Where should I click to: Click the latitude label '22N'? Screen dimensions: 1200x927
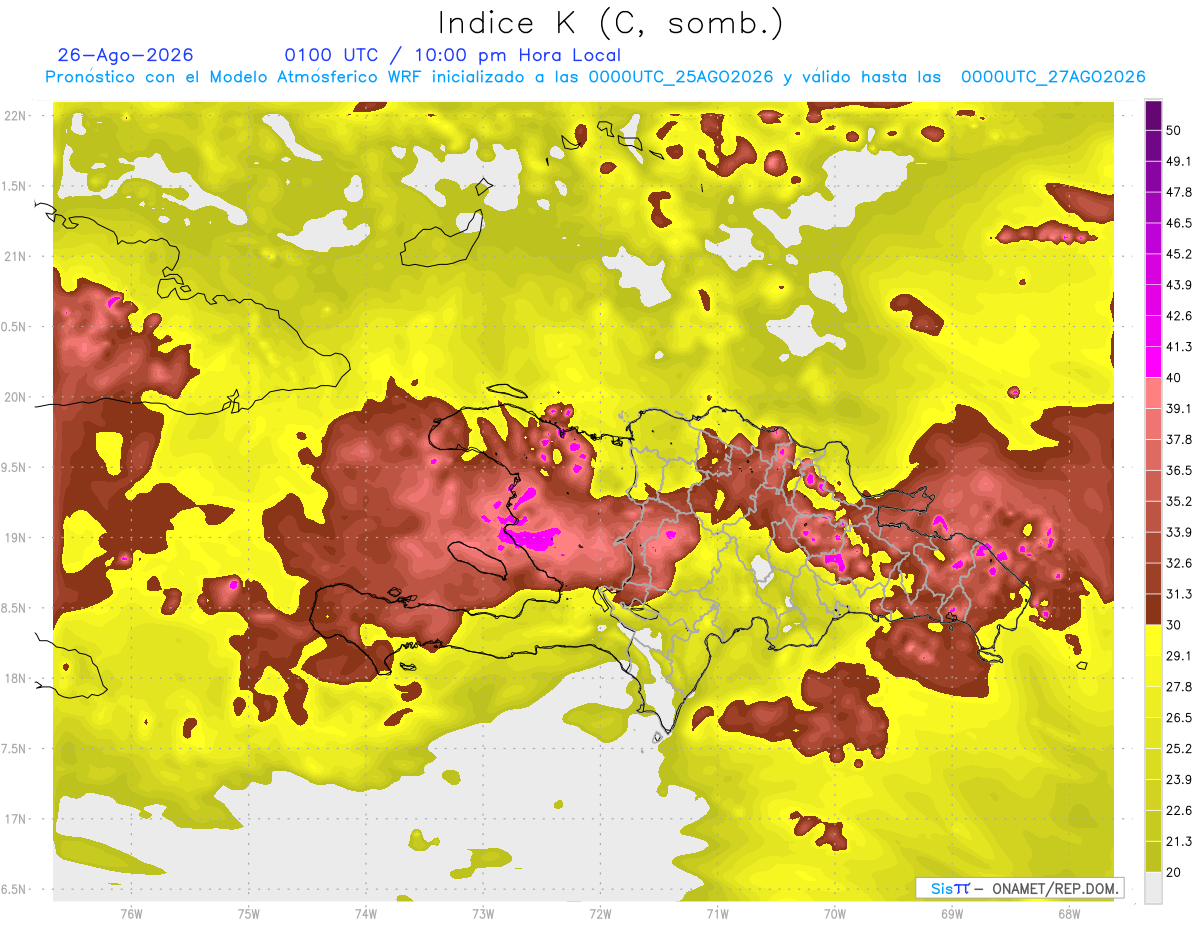17,116
